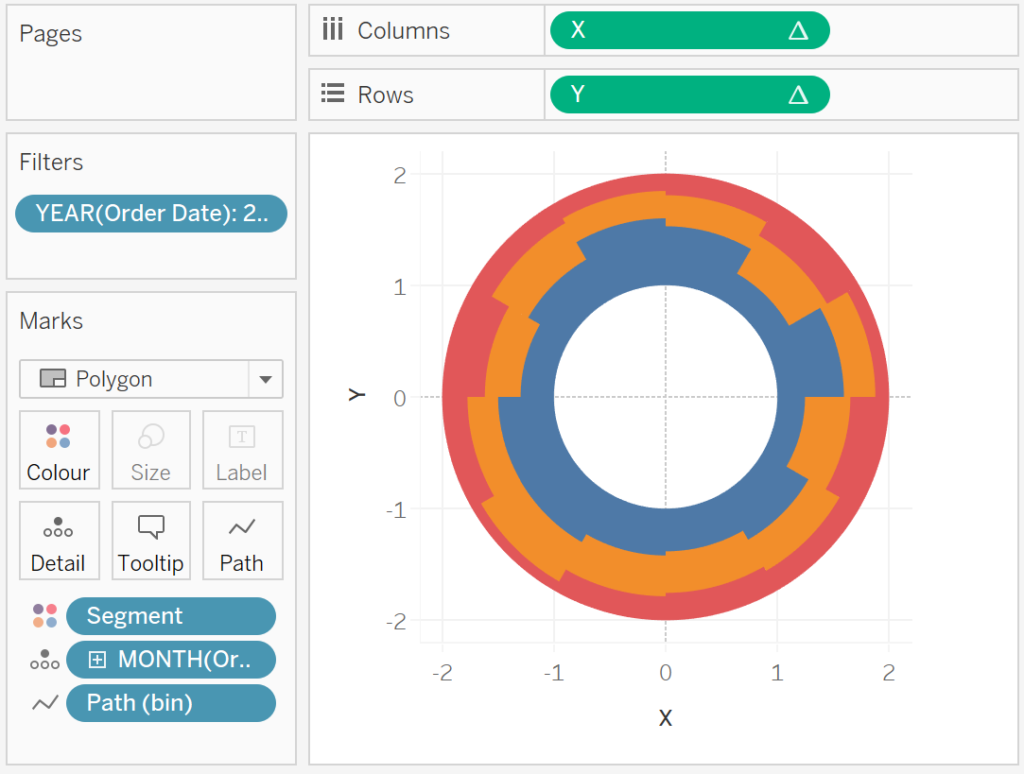Click the Y axis title
Screen dimensions: 1024x774
pos(357,395)
